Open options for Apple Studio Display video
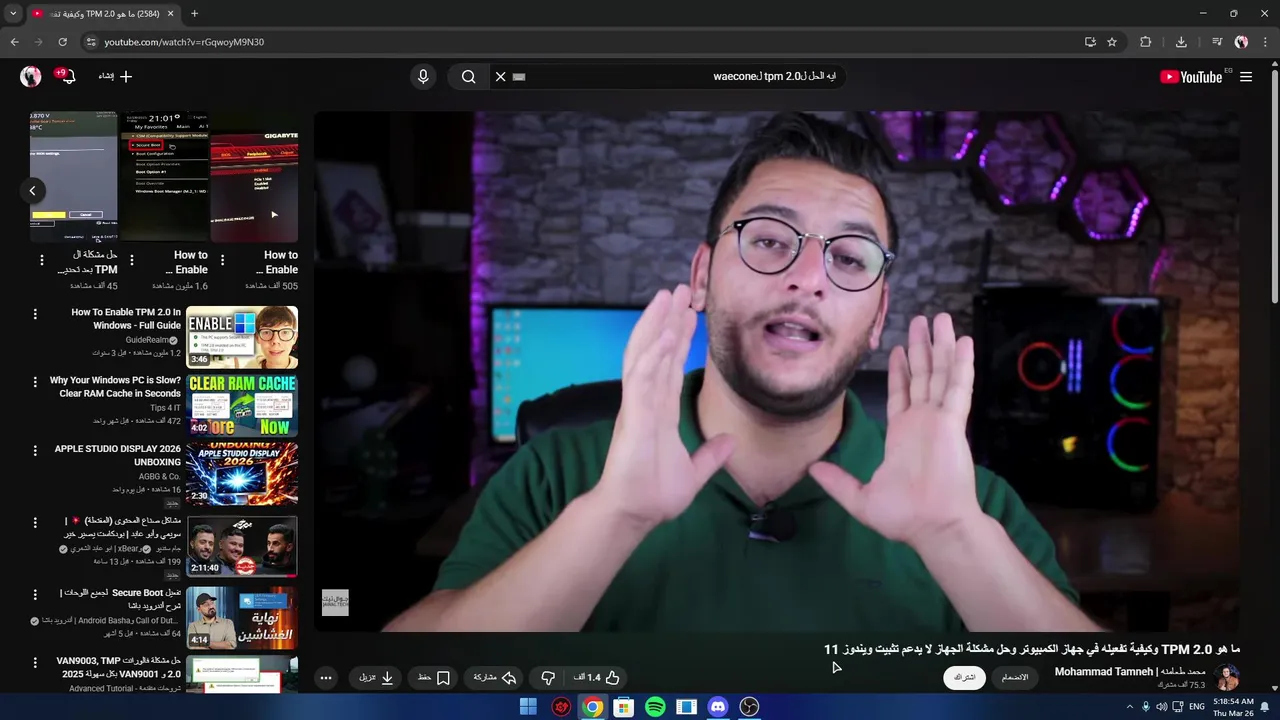 35,451
